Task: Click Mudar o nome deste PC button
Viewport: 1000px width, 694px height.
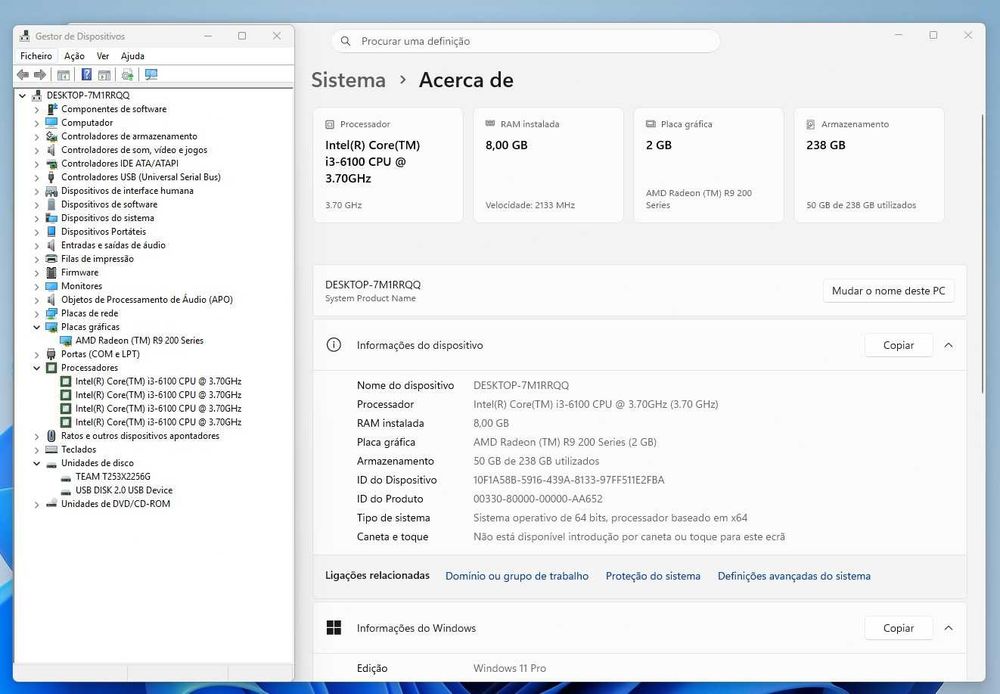Action: pyautogui.click(x=888, y=291)
